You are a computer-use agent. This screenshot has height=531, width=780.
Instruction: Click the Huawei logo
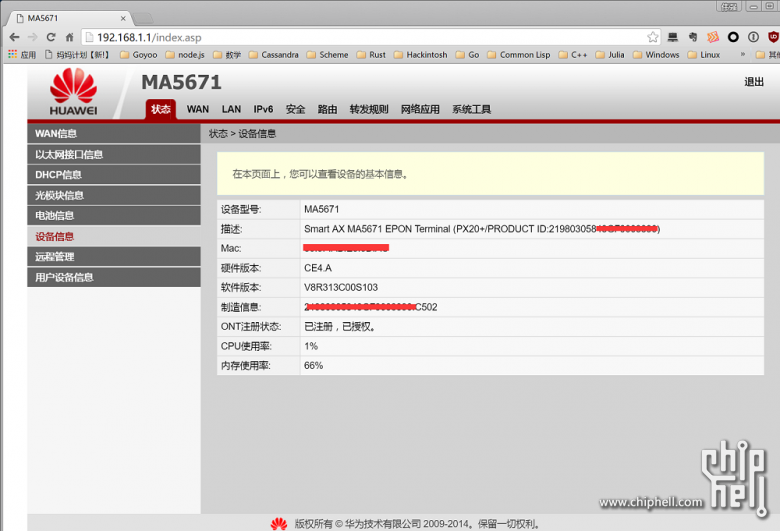(x=74, y=92)
